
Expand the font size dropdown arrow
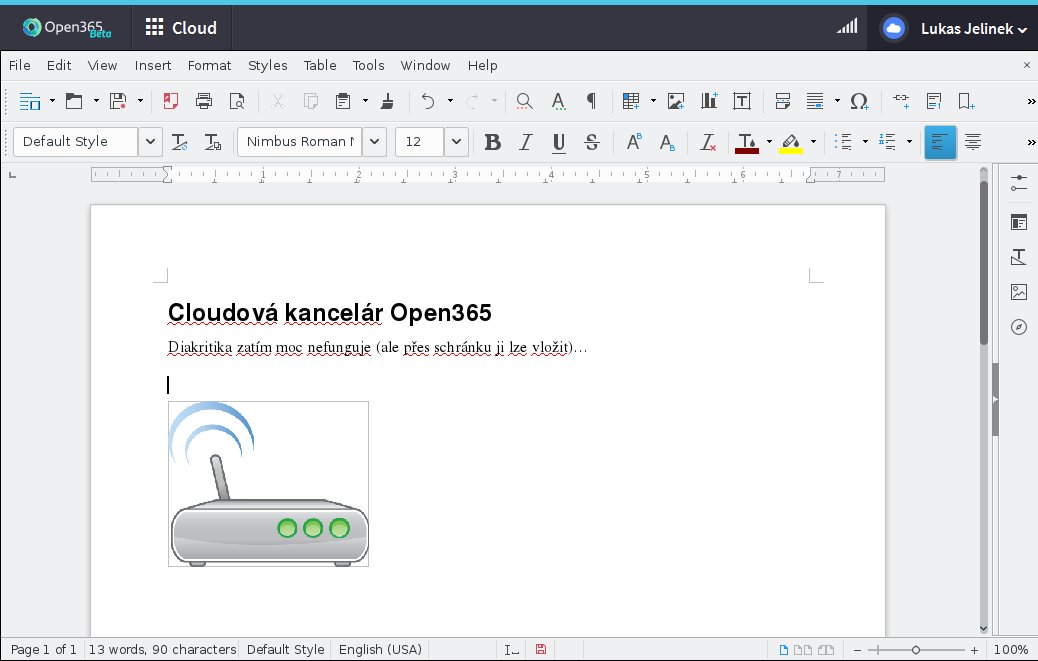pos(456,142)
